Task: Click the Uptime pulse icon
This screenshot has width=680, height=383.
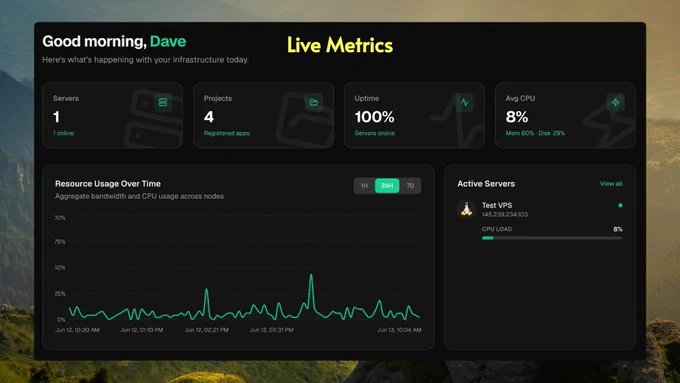Action: tap(464, 102)
